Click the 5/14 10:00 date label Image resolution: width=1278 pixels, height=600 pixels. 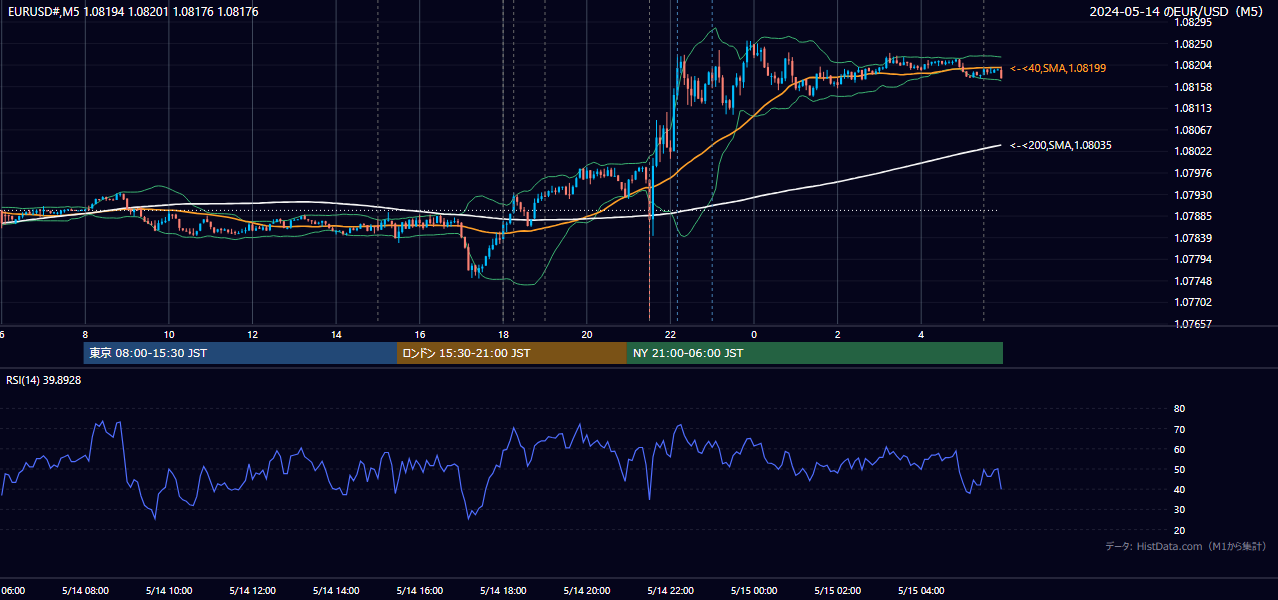[x=168, y=590]
